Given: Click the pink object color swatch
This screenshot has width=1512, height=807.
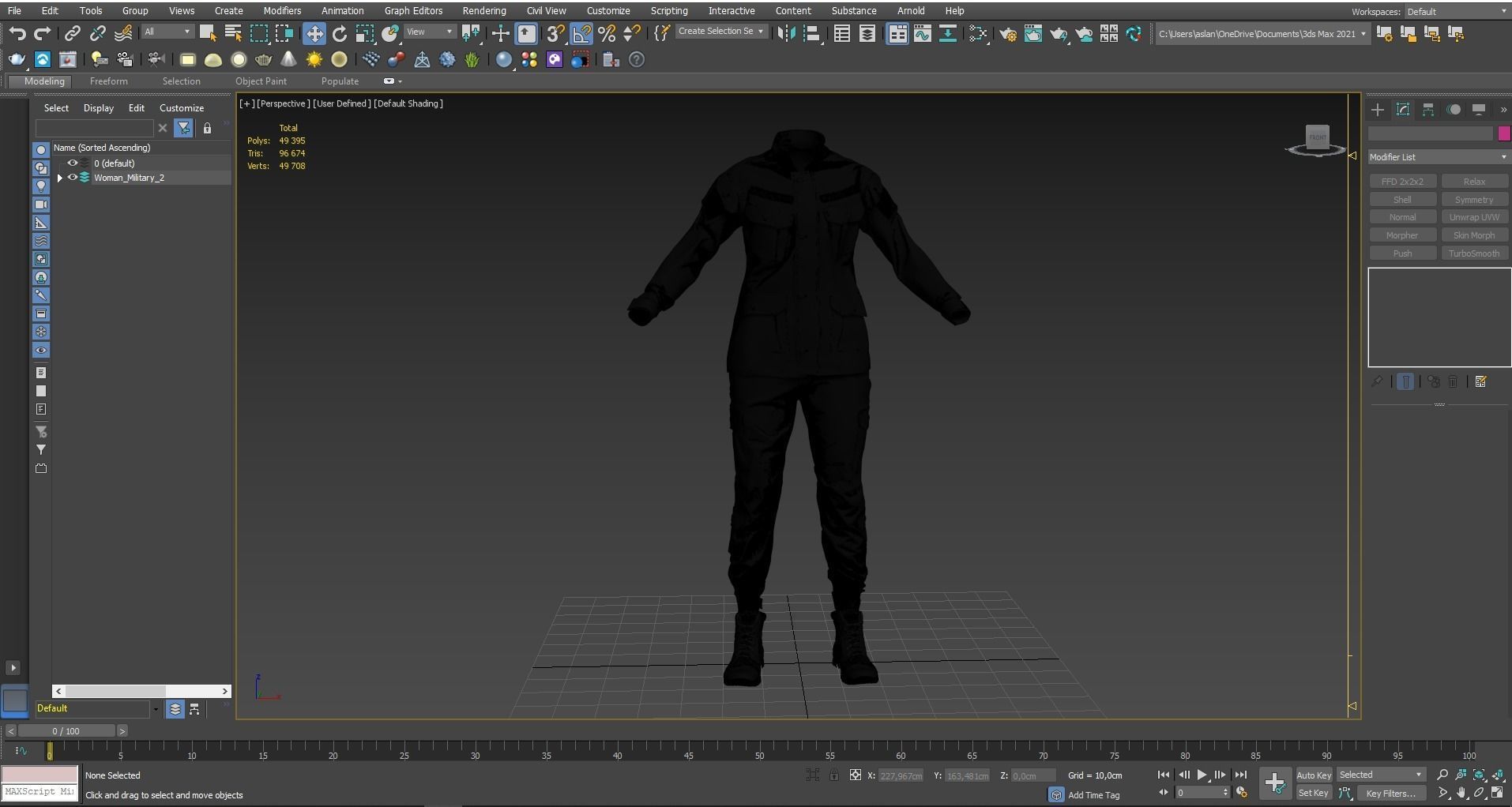Looking at the screenshot, I should point(1504,133).
